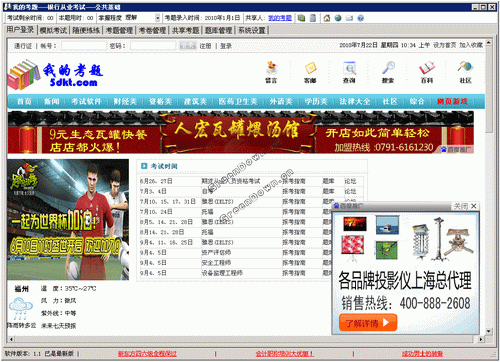Switch to the 考卷管理 tab
This screenshot has width=500, height=362.
point(152,30)
